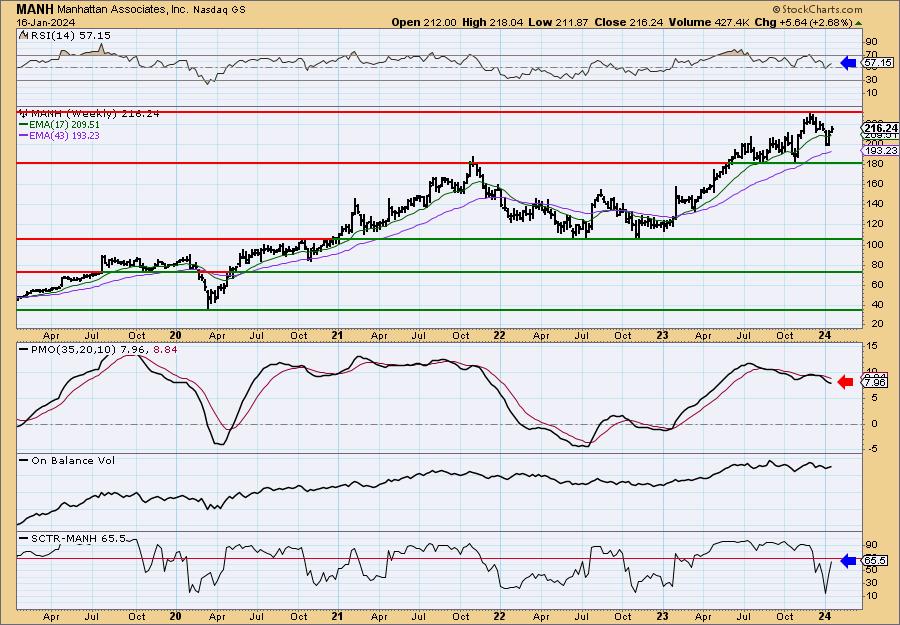The width and height of the screenshot is (900, 625).
Task: Select the 'EMA(17) 209.51' legend text
Action: tap(64, 125)
